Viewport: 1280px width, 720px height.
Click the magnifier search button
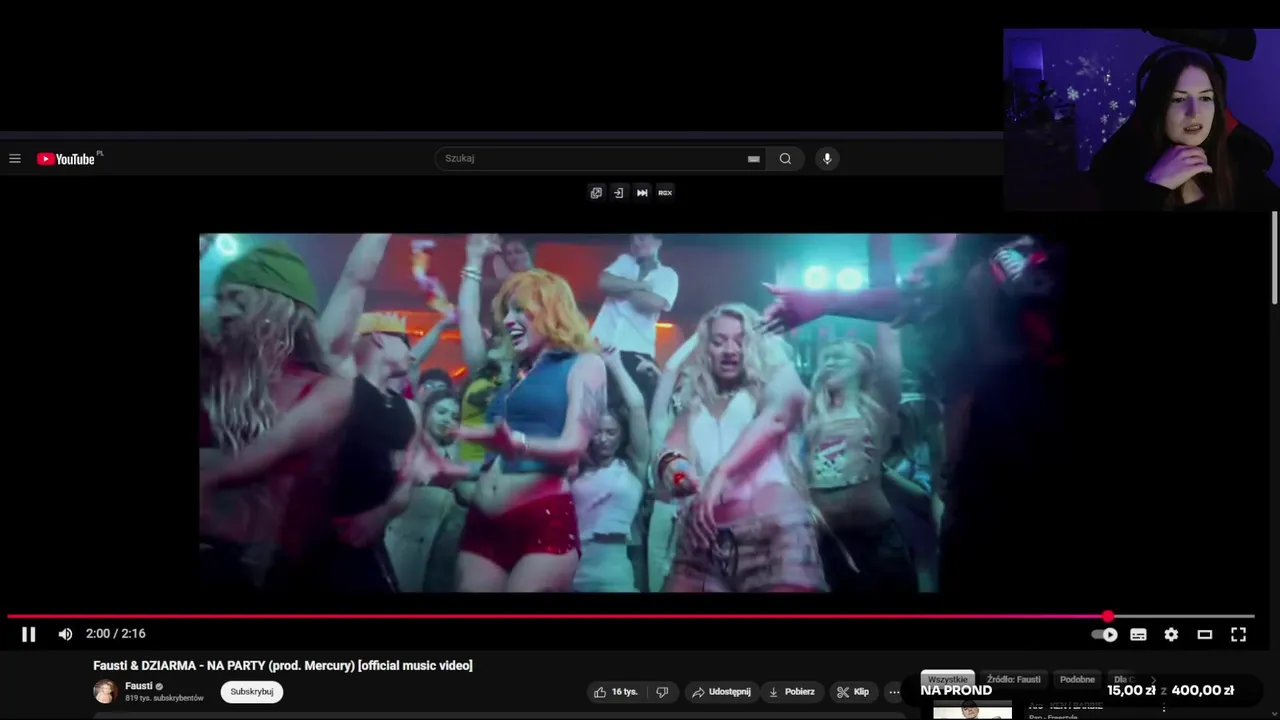click(785, 158)
